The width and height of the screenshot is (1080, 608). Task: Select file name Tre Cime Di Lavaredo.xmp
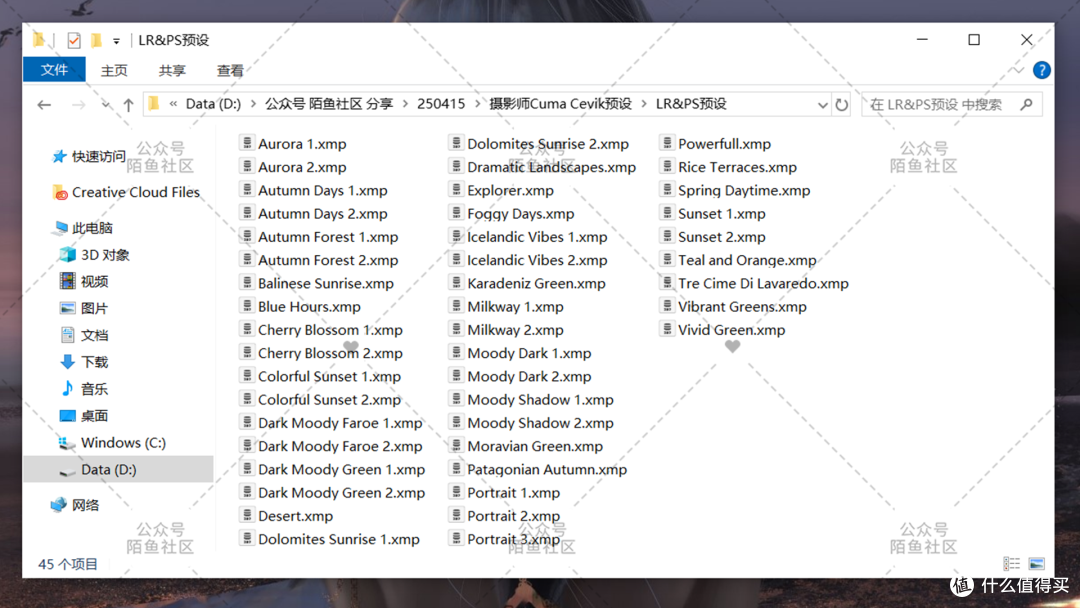763,284
